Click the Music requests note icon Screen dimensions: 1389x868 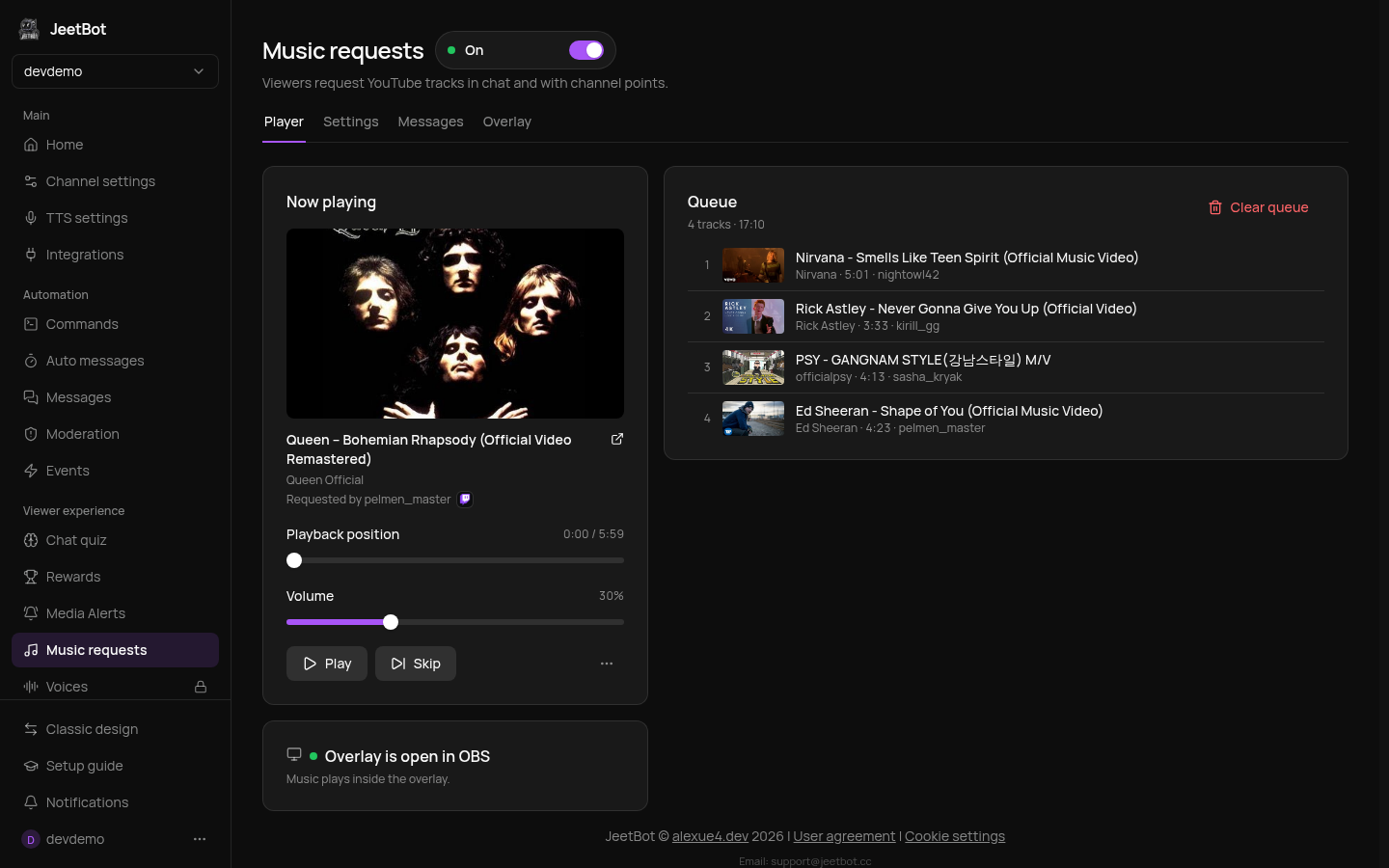pyautogui.click(x=31, y=650)
